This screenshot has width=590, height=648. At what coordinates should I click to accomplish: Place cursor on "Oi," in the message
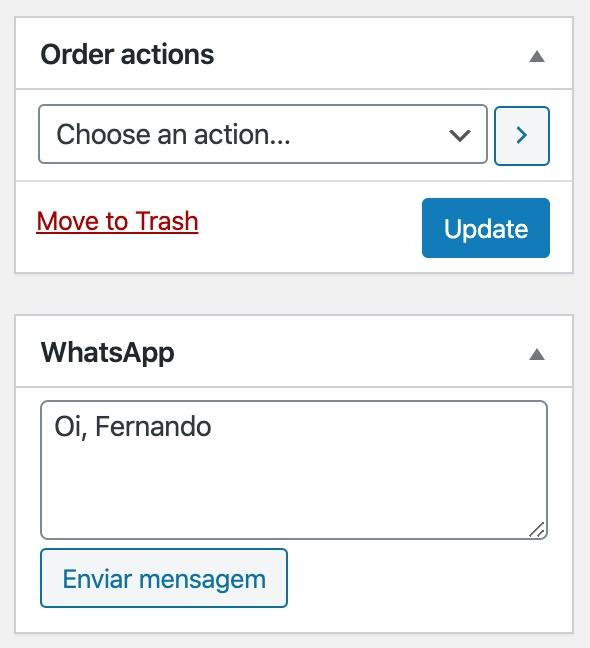click(x=71, y=427)
